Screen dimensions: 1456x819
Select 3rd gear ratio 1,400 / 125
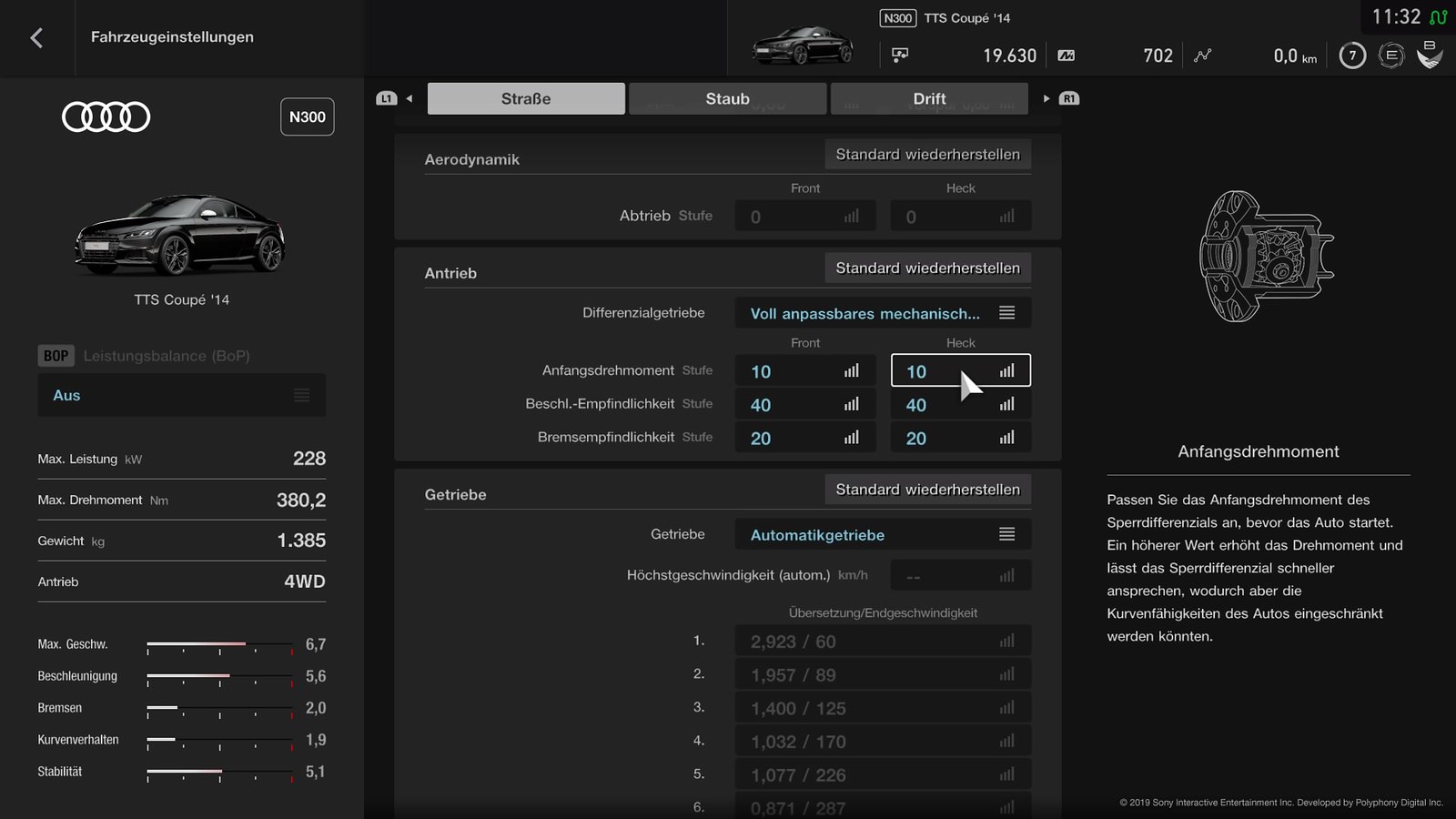(x=883, y=708)
